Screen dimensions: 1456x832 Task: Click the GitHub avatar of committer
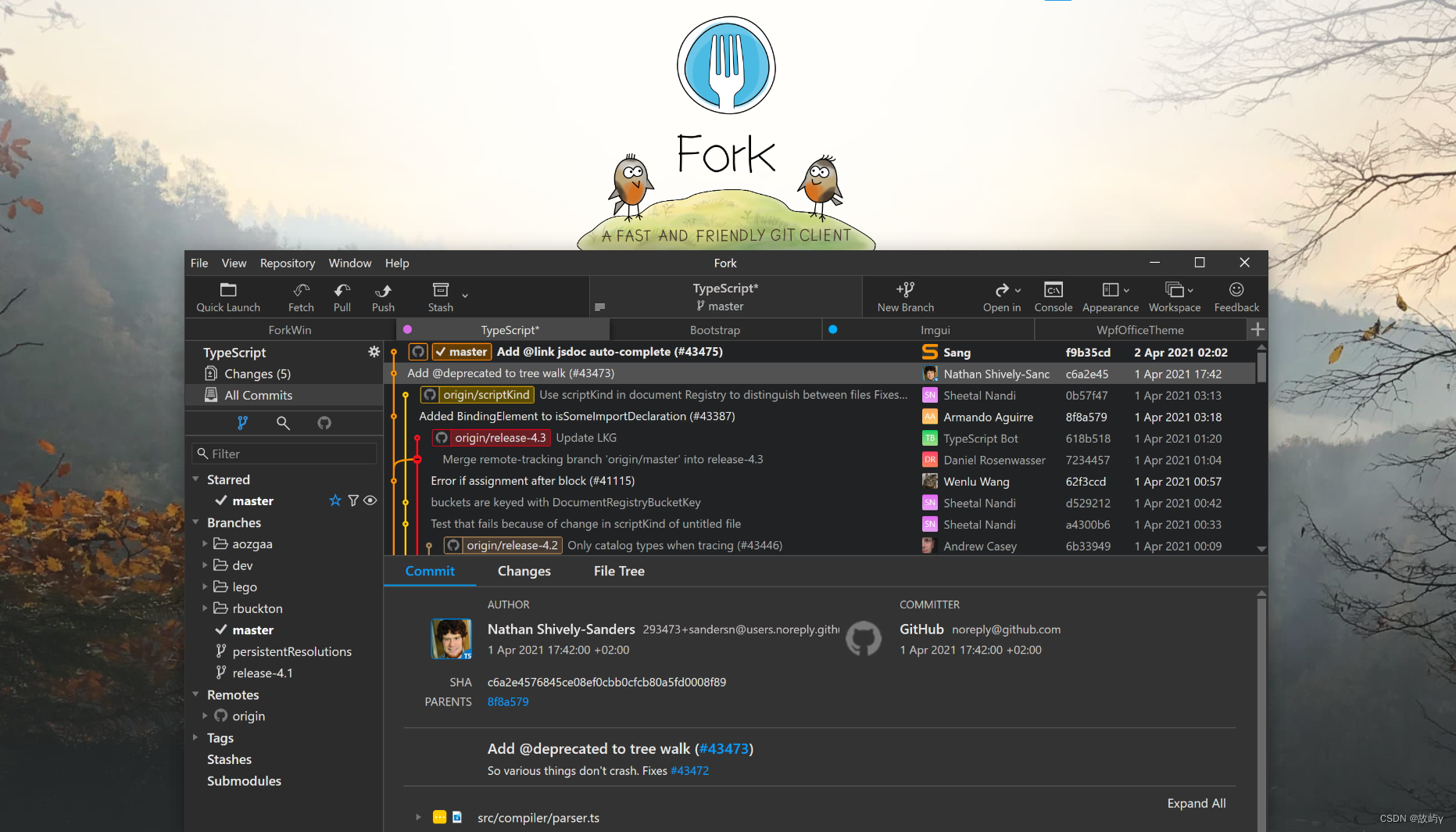864,639
